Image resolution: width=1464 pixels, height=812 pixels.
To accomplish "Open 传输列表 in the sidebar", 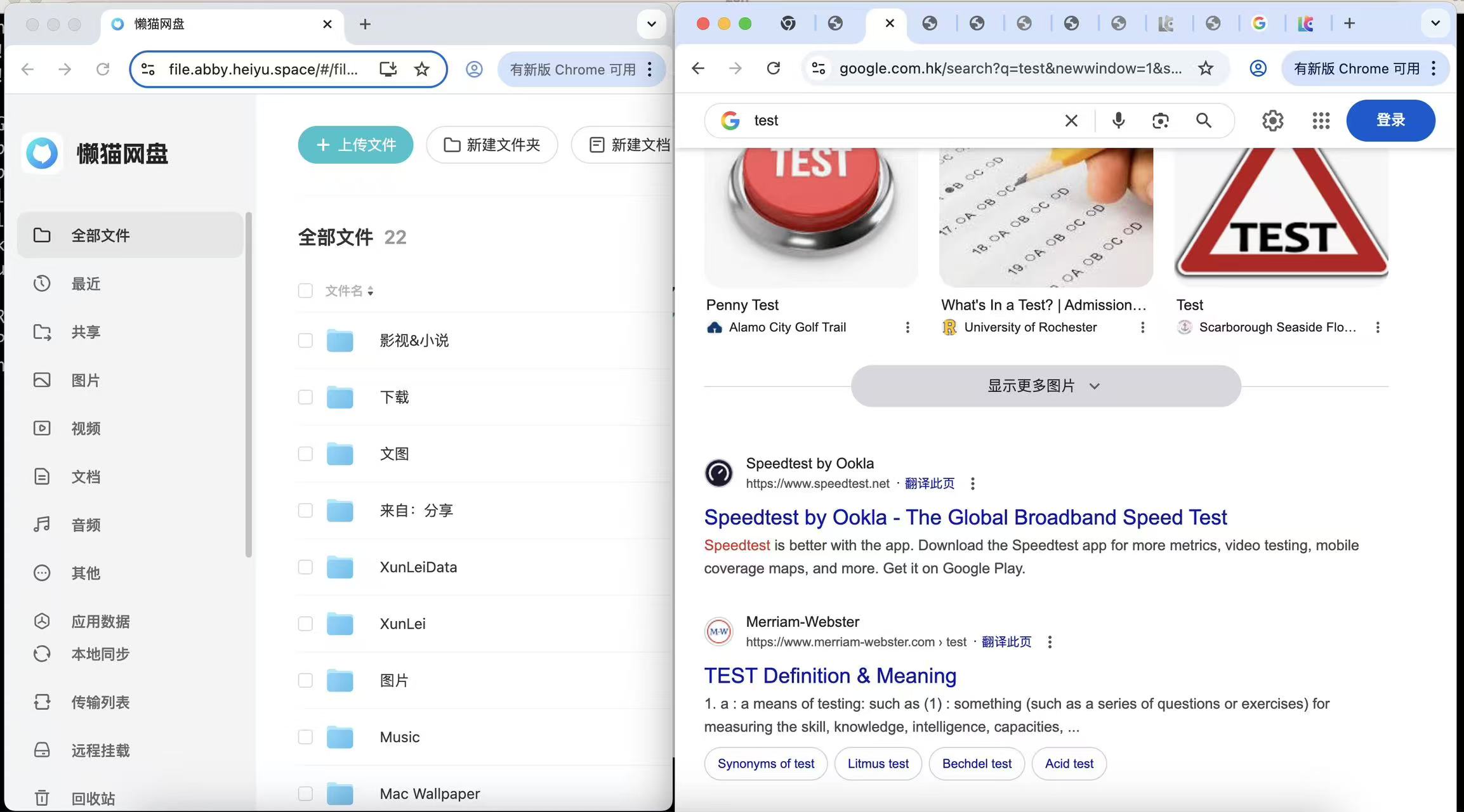I will [130, 702].
